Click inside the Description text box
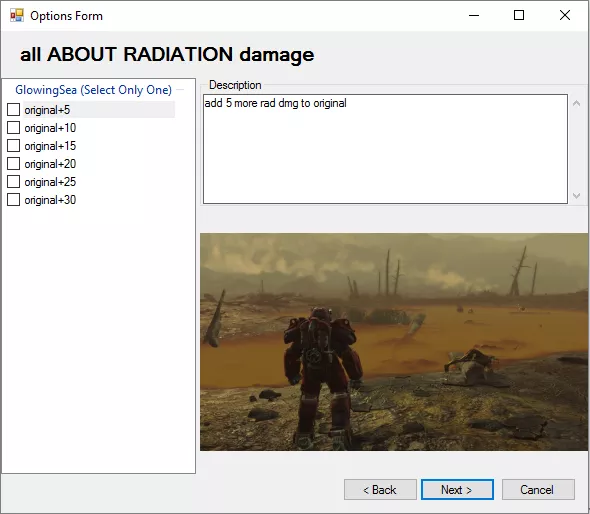590x514 pixels. (x=385, y=149)
